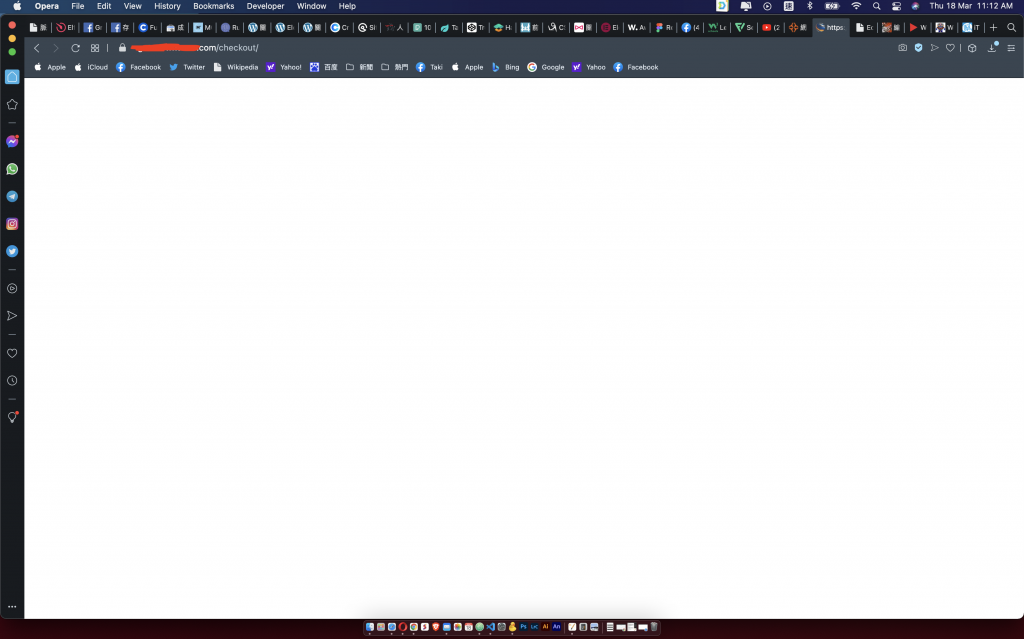Screen dimensions: 1024x639
Task: Switch to the last tab labeled iT
Action: pos(970,27)
